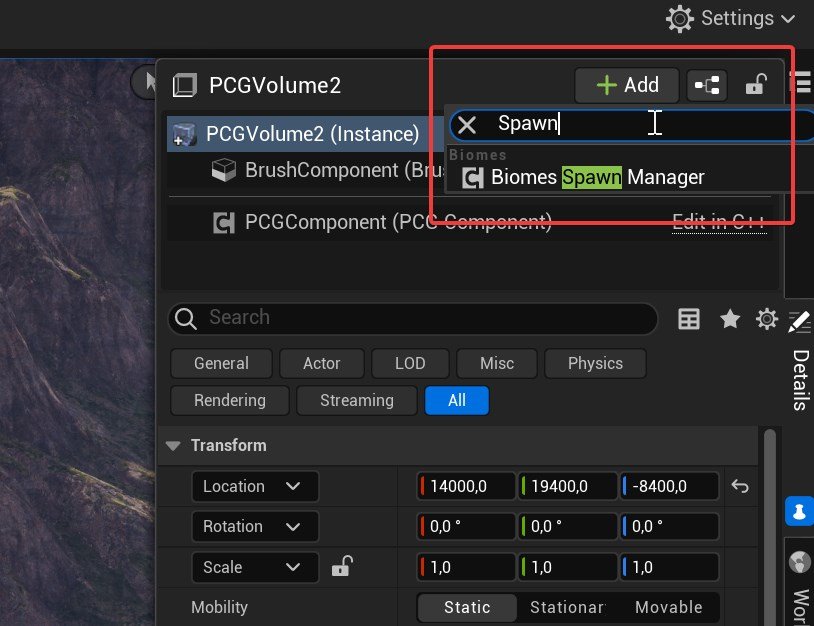Open Edit in C++ link
Viewport: 814px width, 626px height.
coord(718,222)
